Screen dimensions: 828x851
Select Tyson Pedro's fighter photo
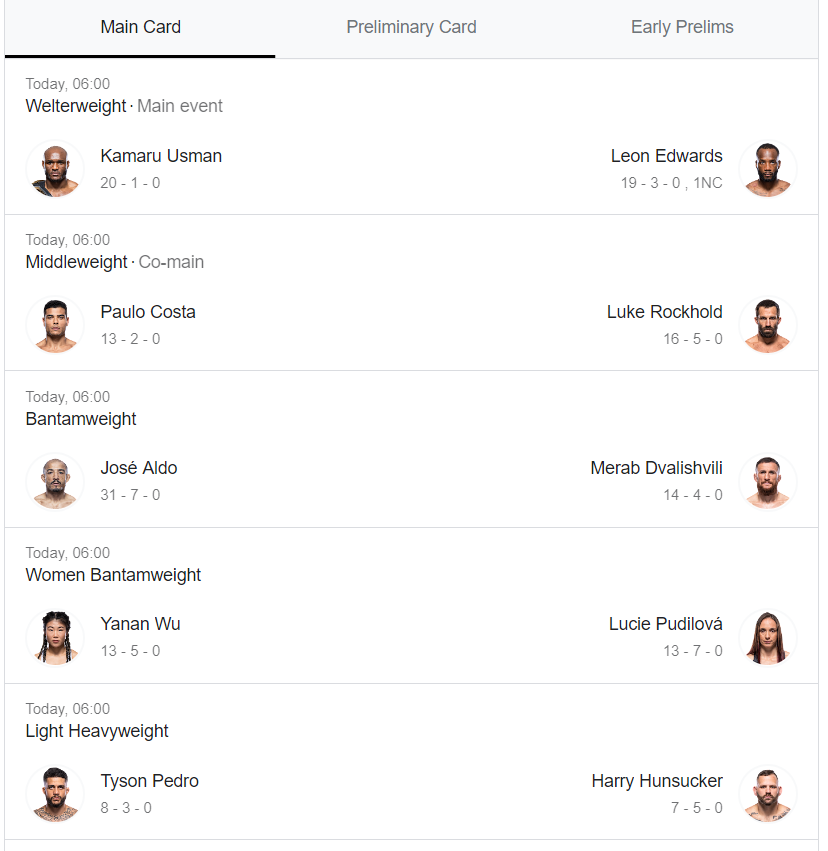55,793
